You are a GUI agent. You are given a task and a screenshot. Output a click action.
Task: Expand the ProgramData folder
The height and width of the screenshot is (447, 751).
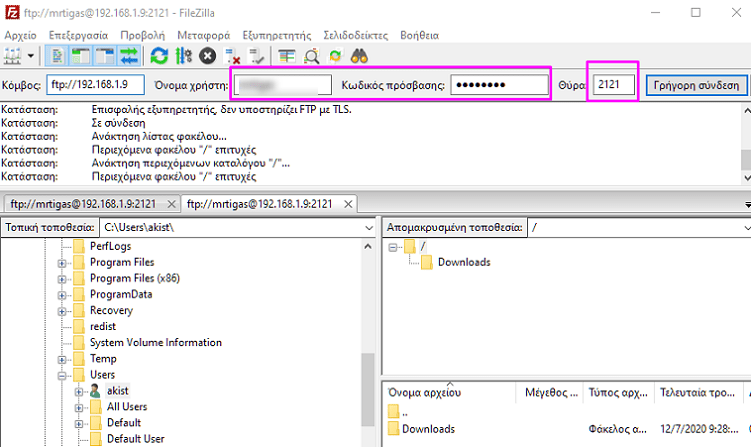(62, 295)
